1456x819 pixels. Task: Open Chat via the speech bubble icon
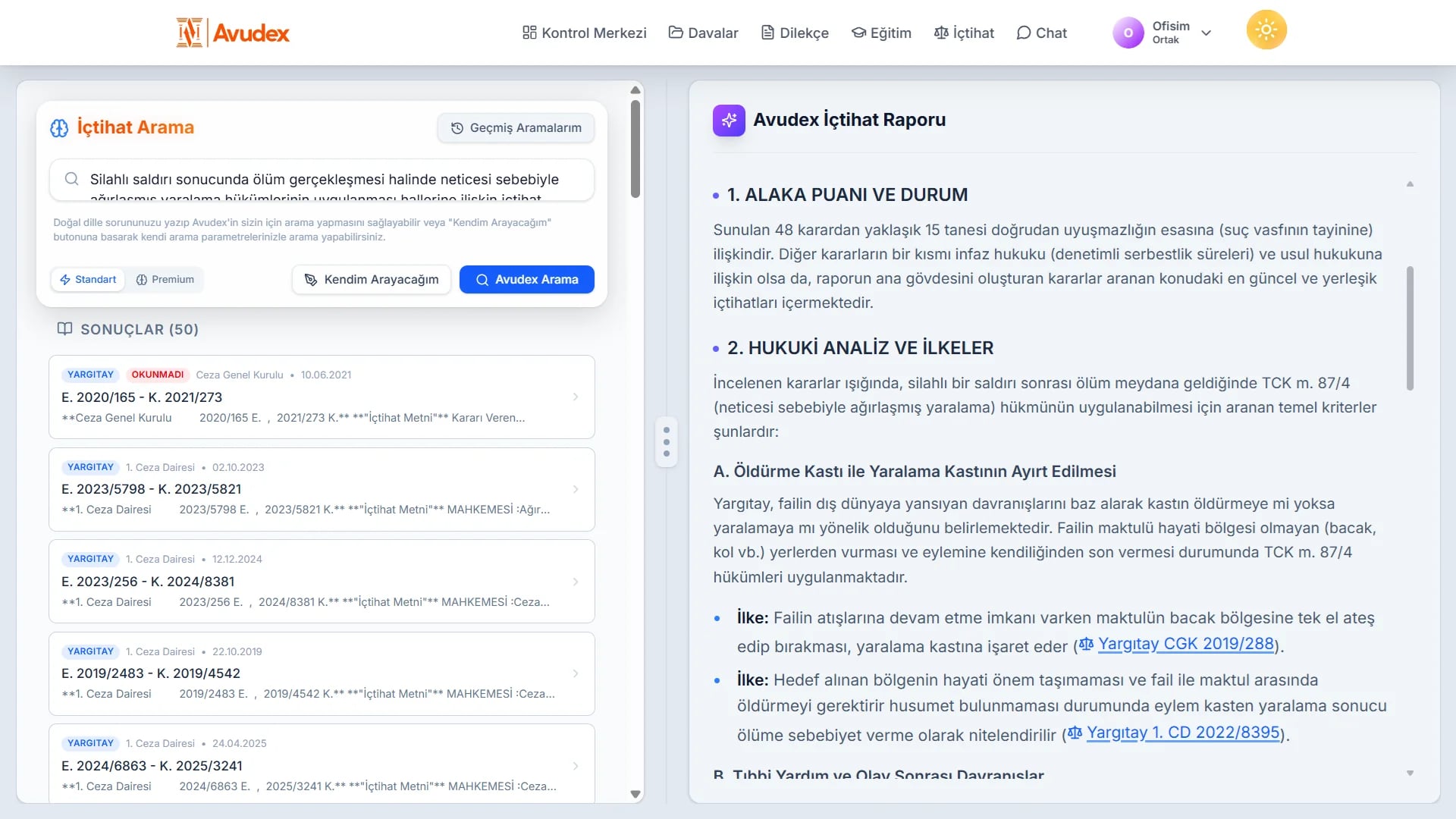point(1024,33)
